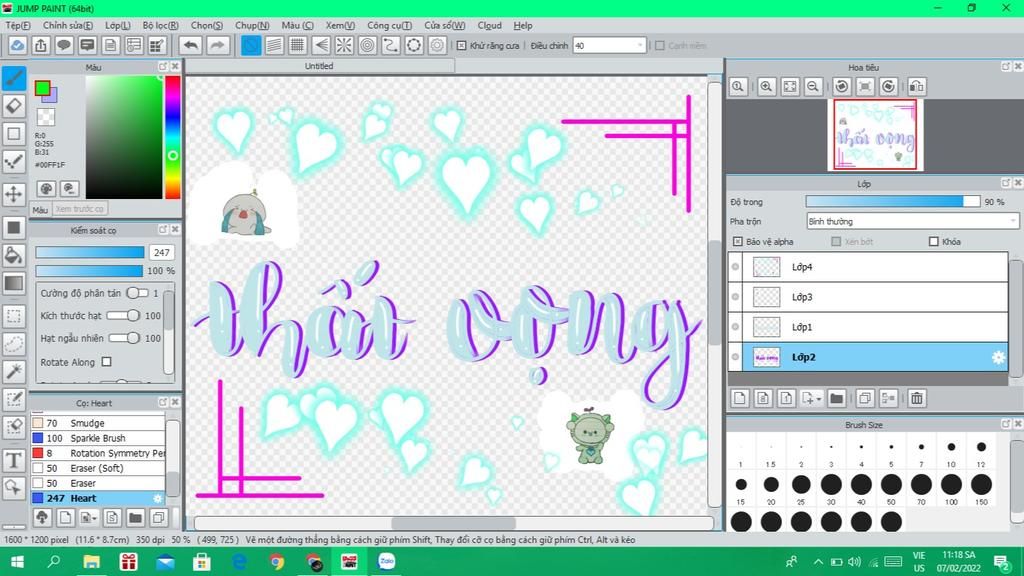Open the Pha trộn blend mode dropdown

click(912, 221)
